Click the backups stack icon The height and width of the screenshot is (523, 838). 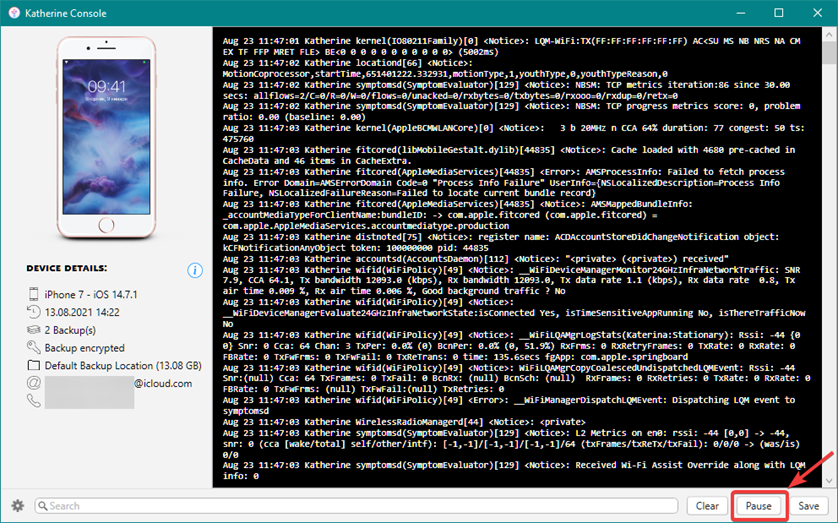pos(34,330)
